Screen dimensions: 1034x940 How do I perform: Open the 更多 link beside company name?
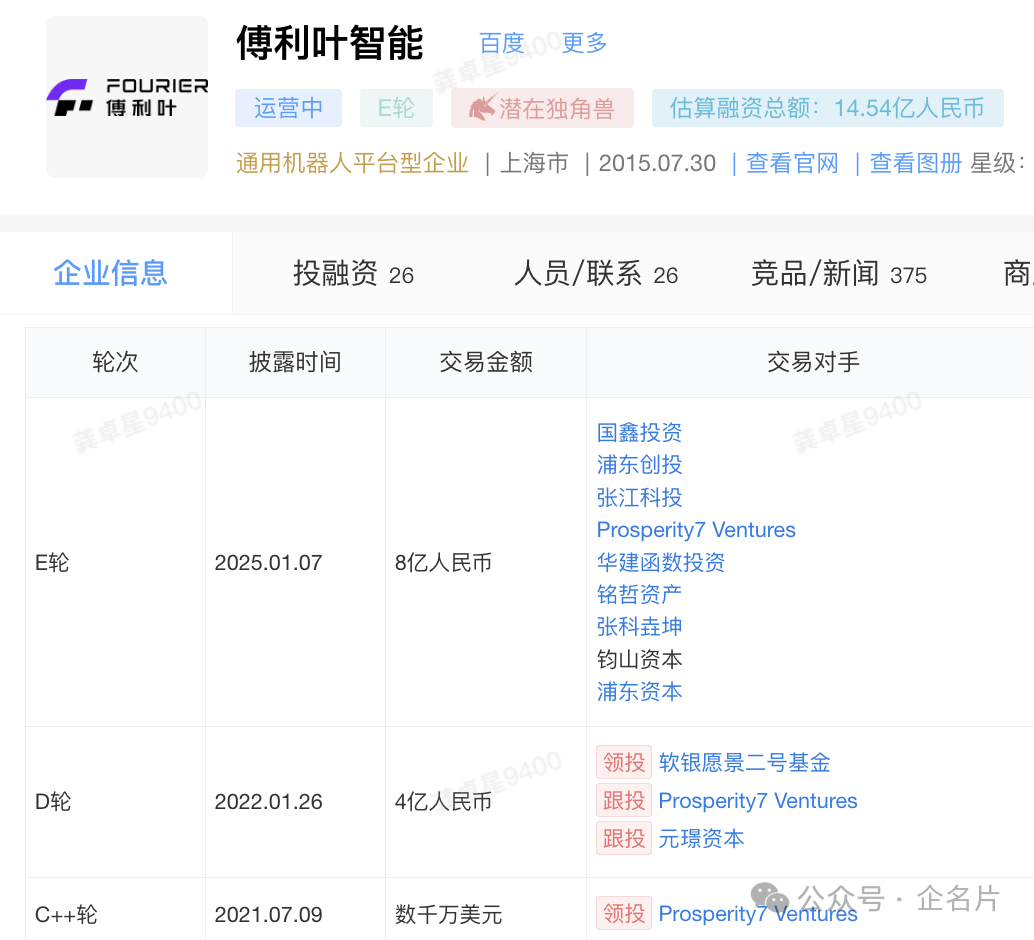point(584,44)
